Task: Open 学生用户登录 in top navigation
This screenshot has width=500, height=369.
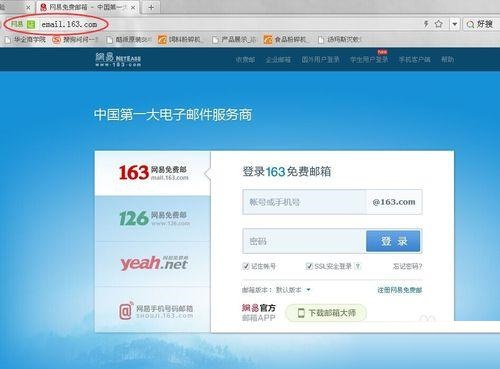Action: pyautogui.click(x=369, y=60)
